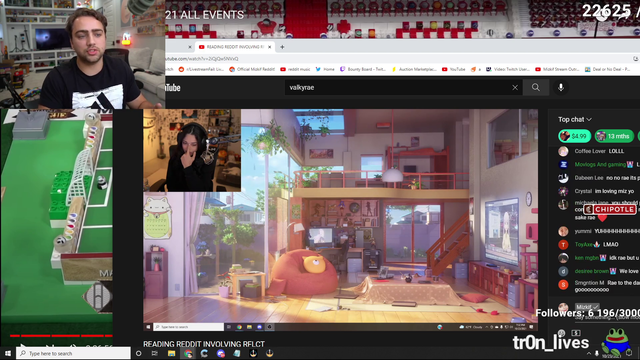The width and height of the screenshot is (640, 360).
Task: Open a new browser tab
Action: pyautogui.click(x=282, y=47)
